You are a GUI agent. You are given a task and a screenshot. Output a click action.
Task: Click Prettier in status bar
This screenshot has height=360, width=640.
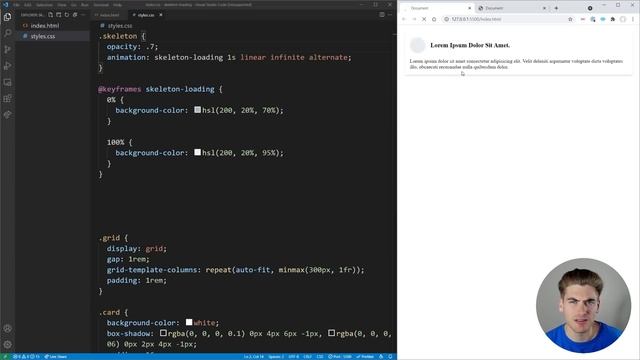365,357
